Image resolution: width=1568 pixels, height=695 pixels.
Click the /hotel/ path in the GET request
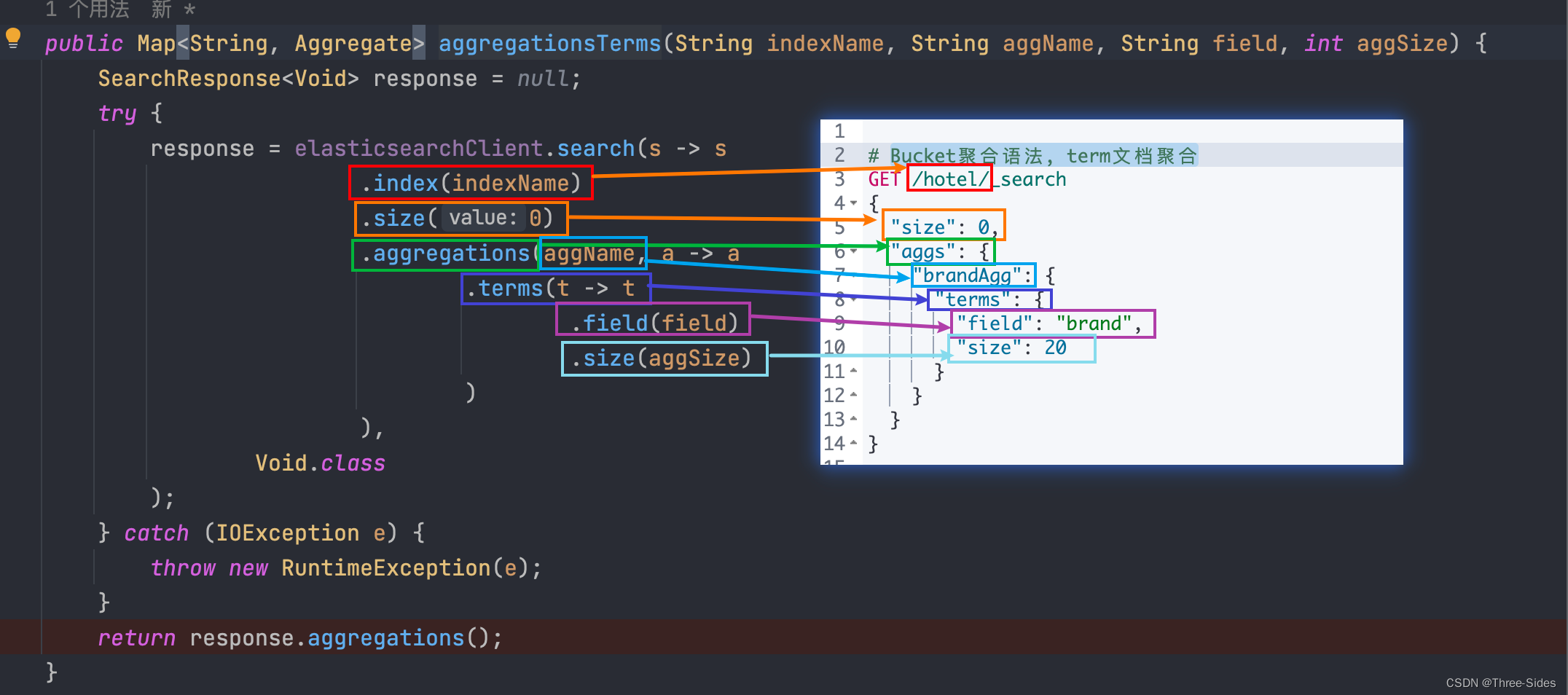(949, 178)
